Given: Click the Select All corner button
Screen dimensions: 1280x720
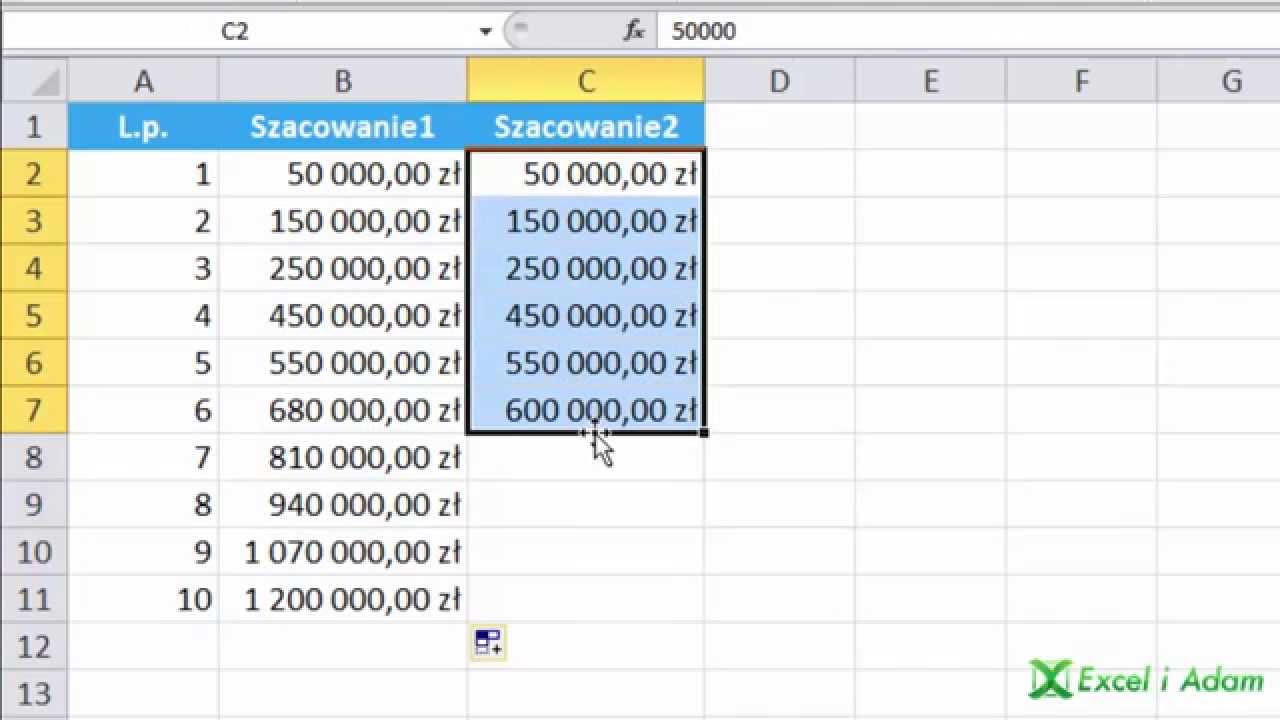Looking at the screenshot, I should (34, 81).
